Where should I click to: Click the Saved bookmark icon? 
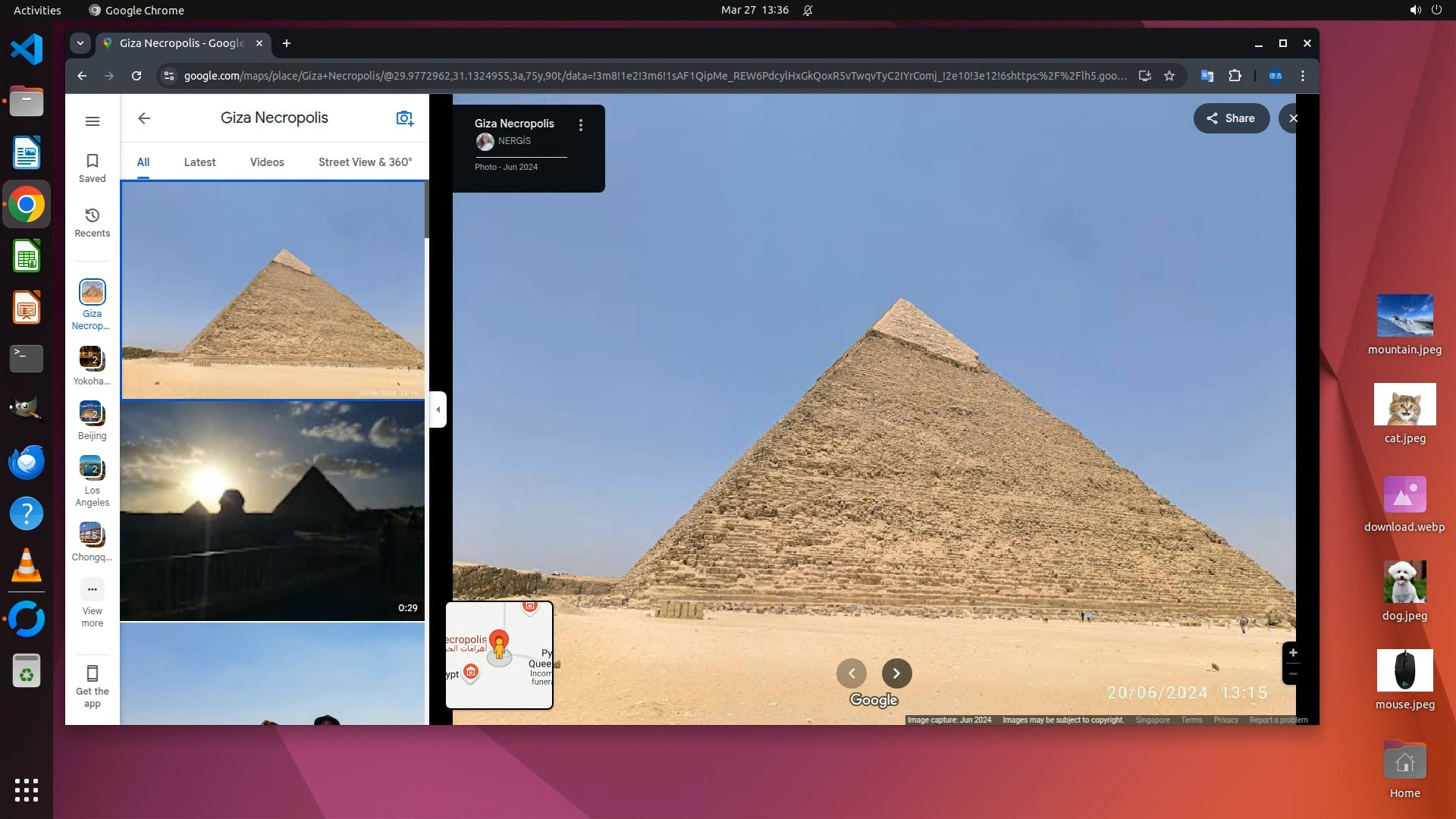[93, 161]
